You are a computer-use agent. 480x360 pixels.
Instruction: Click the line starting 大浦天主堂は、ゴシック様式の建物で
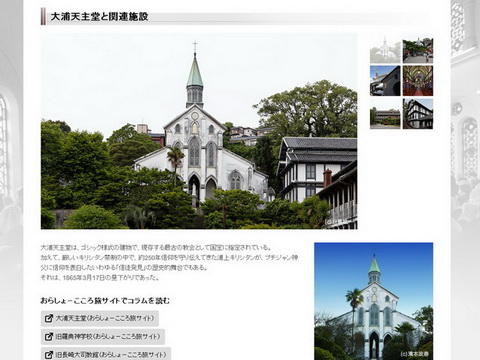[156, 248]
